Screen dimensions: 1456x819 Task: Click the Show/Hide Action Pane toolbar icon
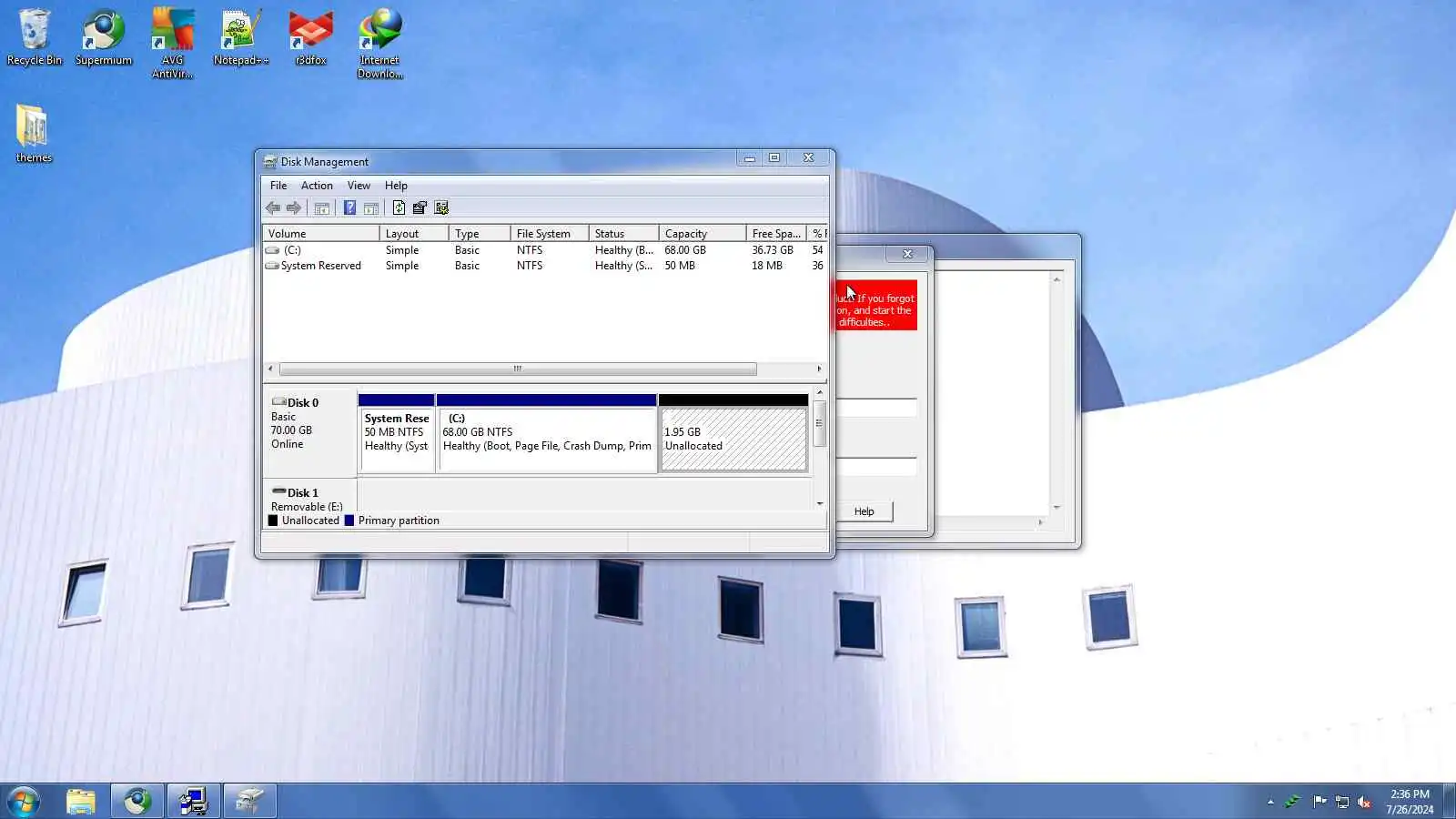pos(371,208)
